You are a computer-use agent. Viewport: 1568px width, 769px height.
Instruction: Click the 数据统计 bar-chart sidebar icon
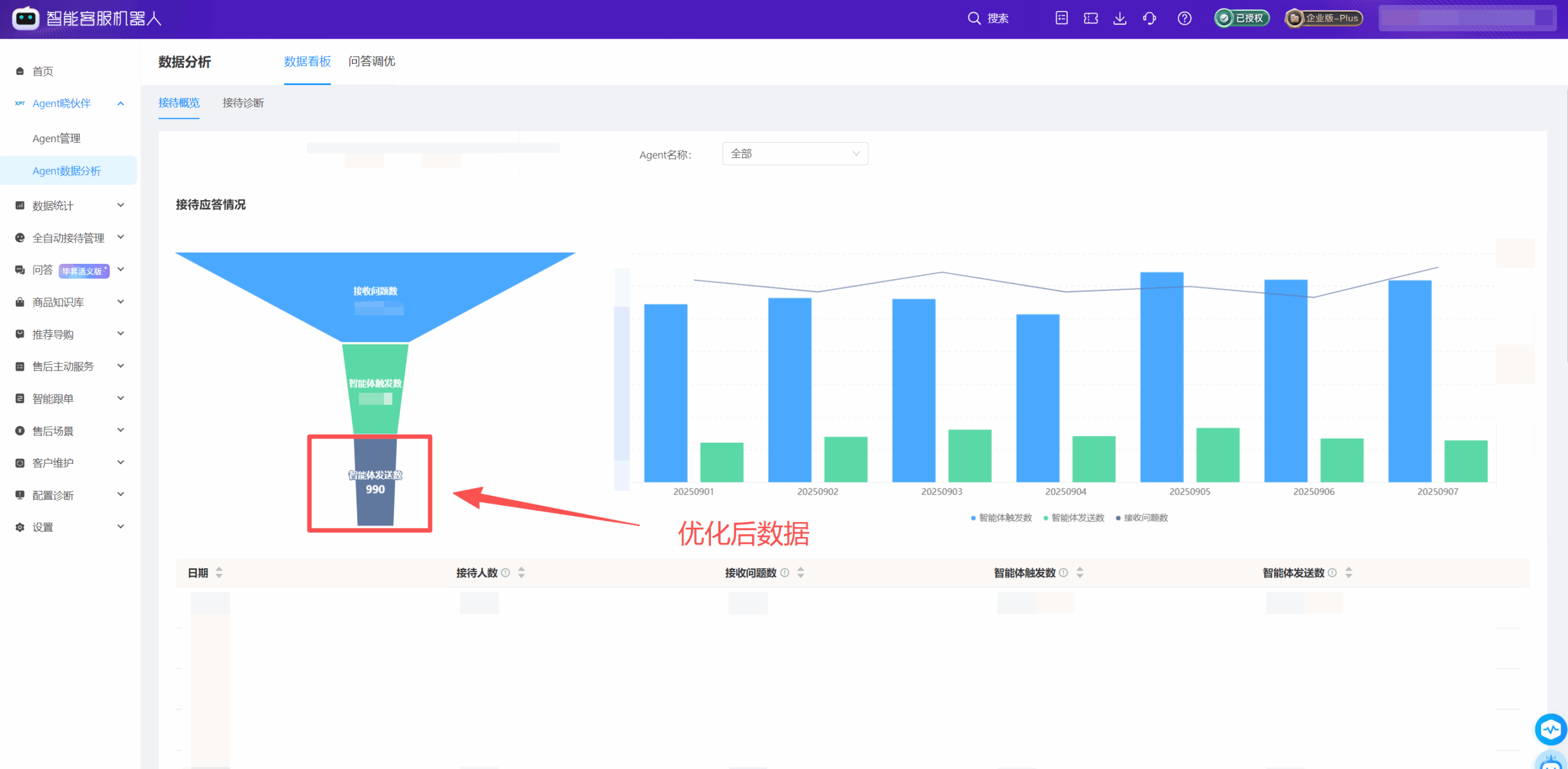tap(19, 205)
